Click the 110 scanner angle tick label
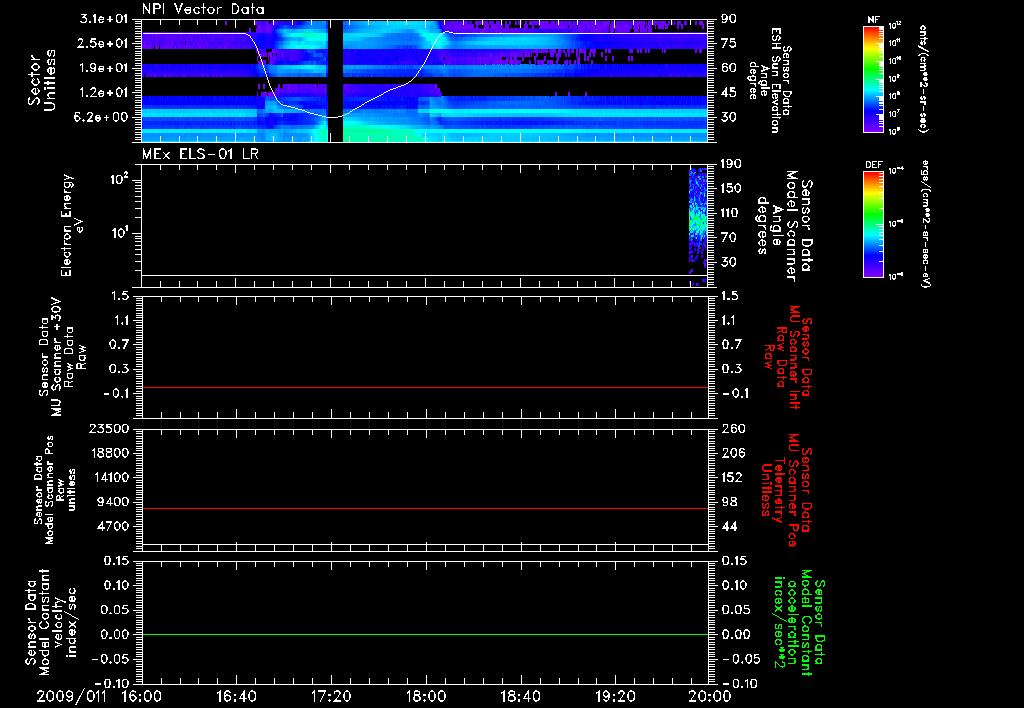The width and height of the screenshot is (1024, 708). (731, 213)
